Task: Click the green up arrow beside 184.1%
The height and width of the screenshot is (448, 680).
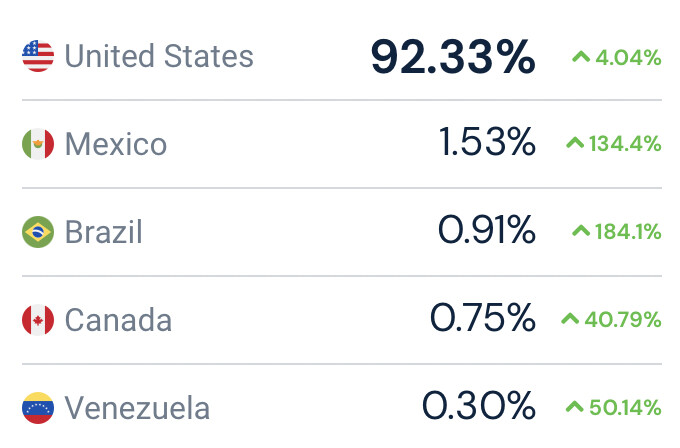Action: (x=581, y=230)
